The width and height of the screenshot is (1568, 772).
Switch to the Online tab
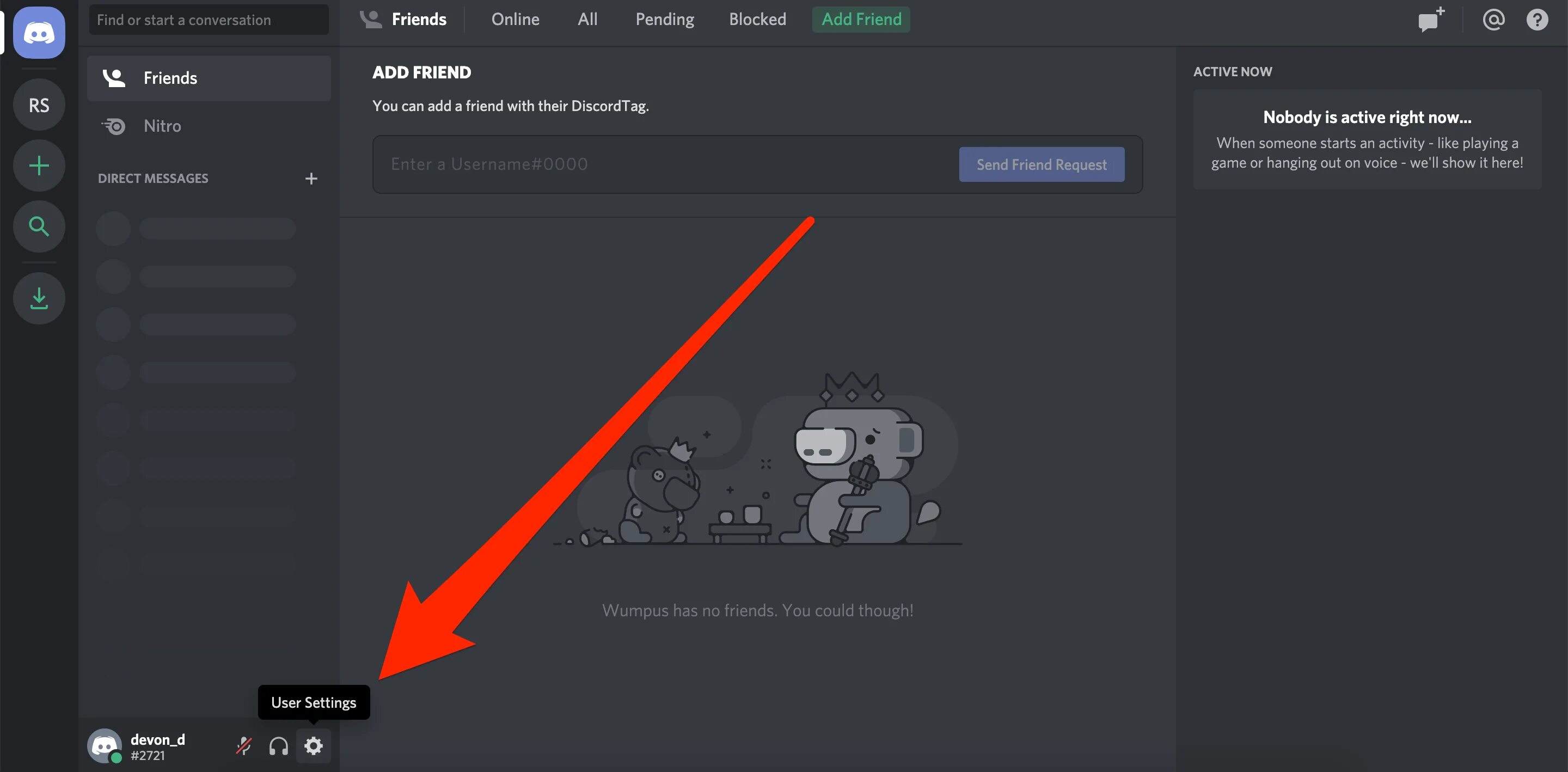[x=514, y=19]
